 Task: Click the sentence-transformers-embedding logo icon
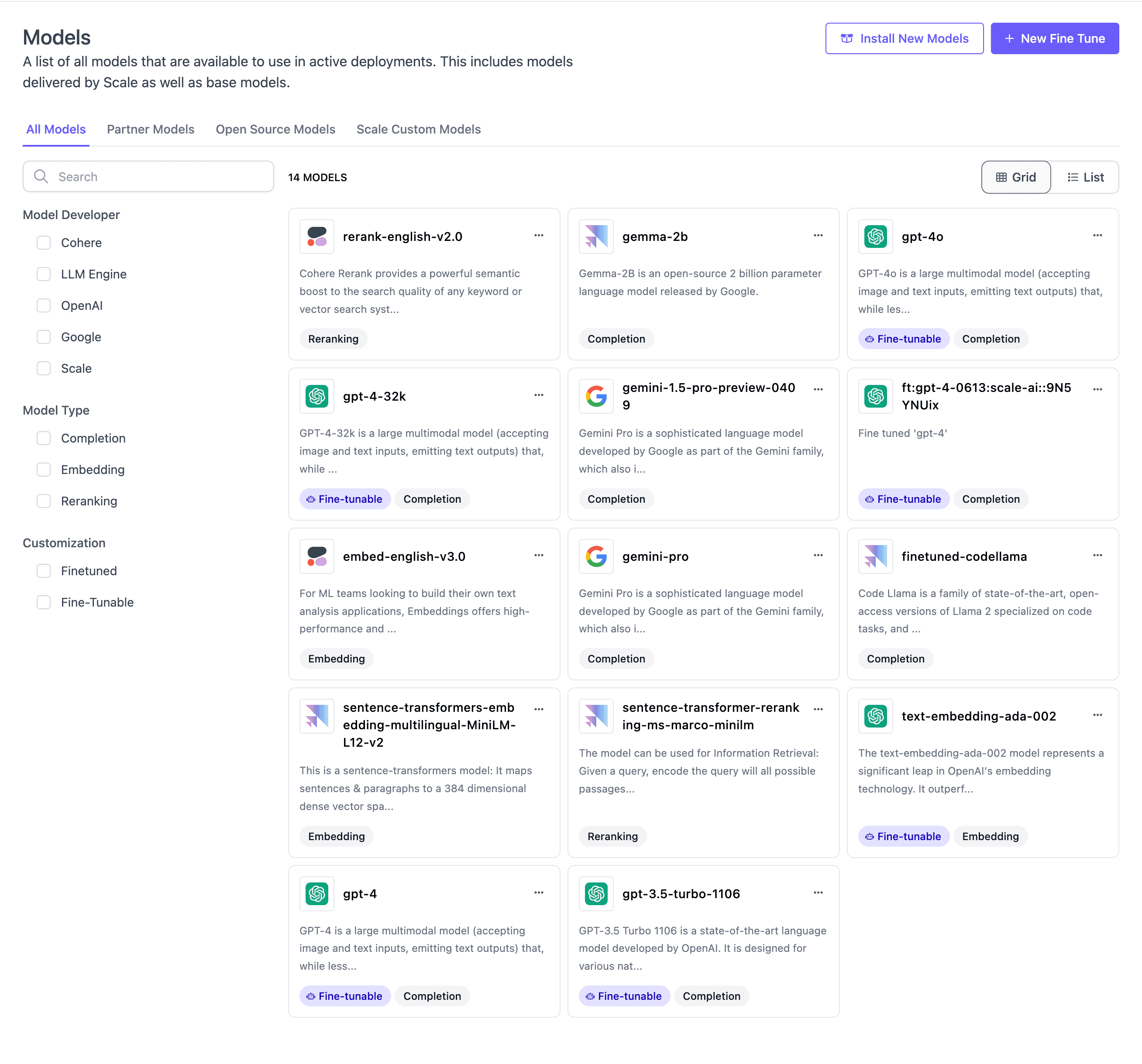(316, 716)
